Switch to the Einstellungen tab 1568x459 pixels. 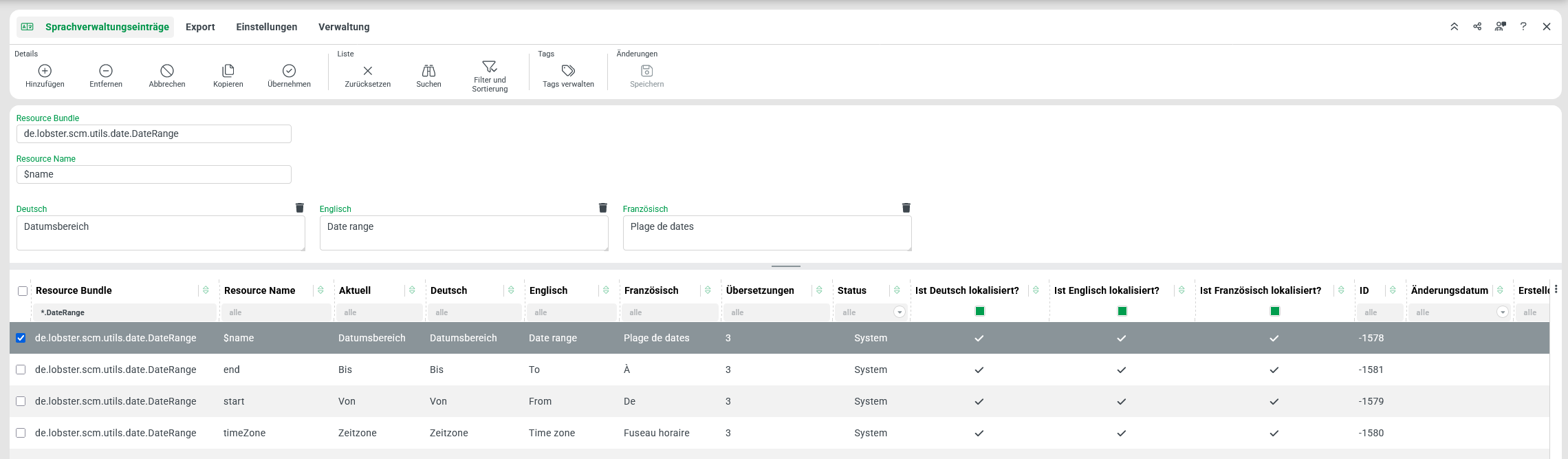pyautogui.click(x=267, y=27)
